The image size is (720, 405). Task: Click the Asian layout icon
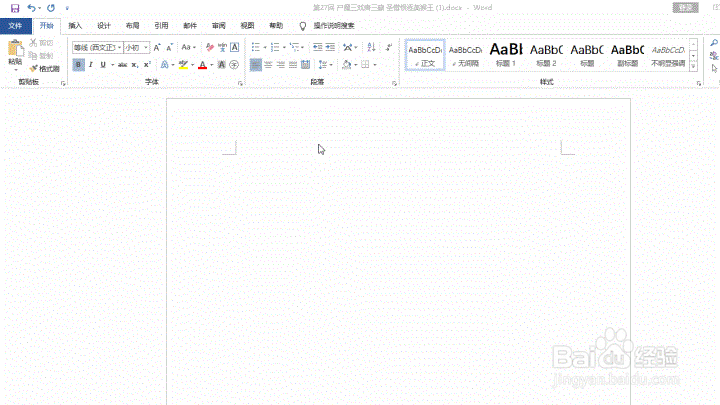[348, 47]
